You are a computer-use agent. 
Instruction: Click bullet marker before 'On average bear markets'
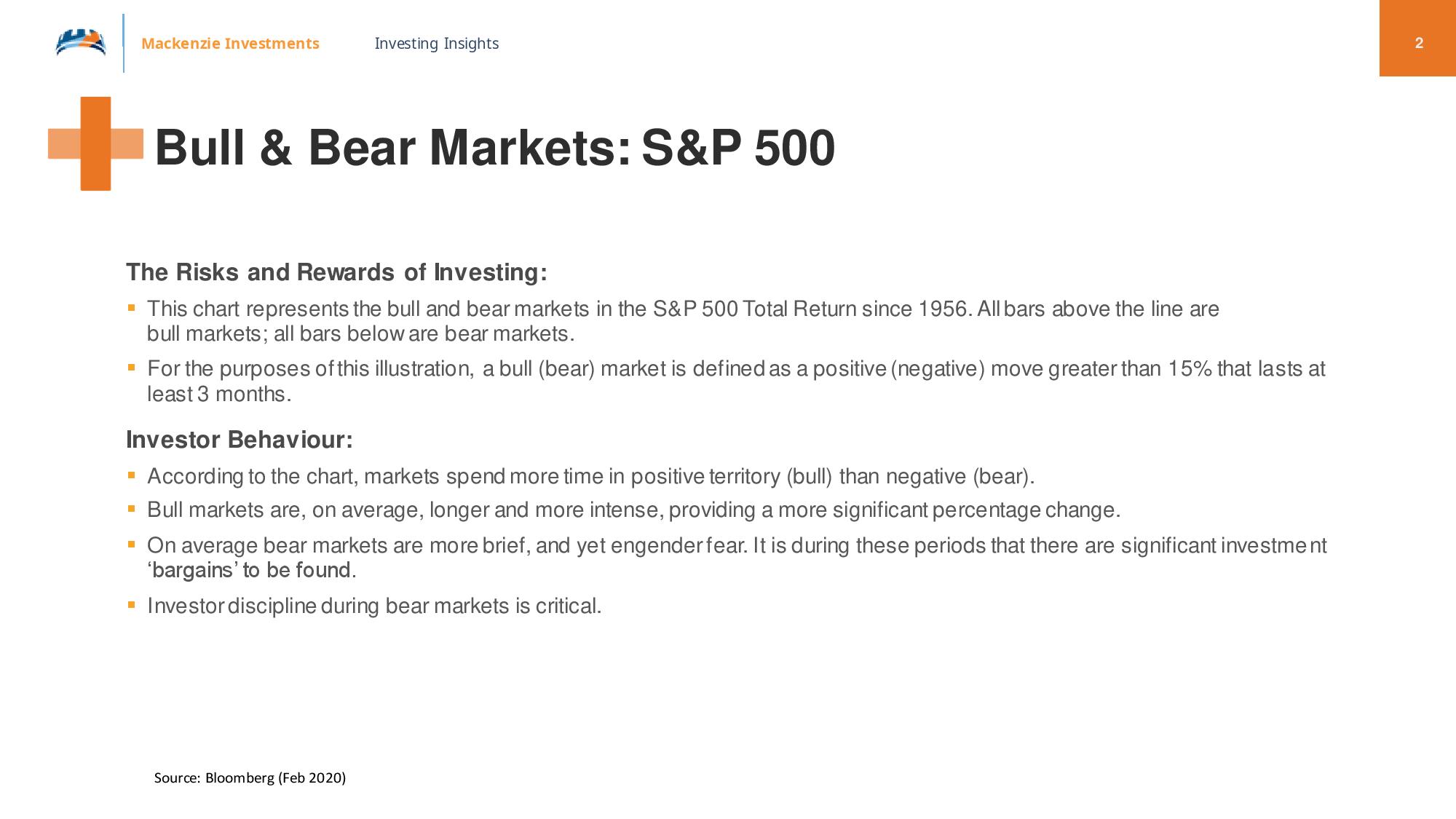coord(132,544)
